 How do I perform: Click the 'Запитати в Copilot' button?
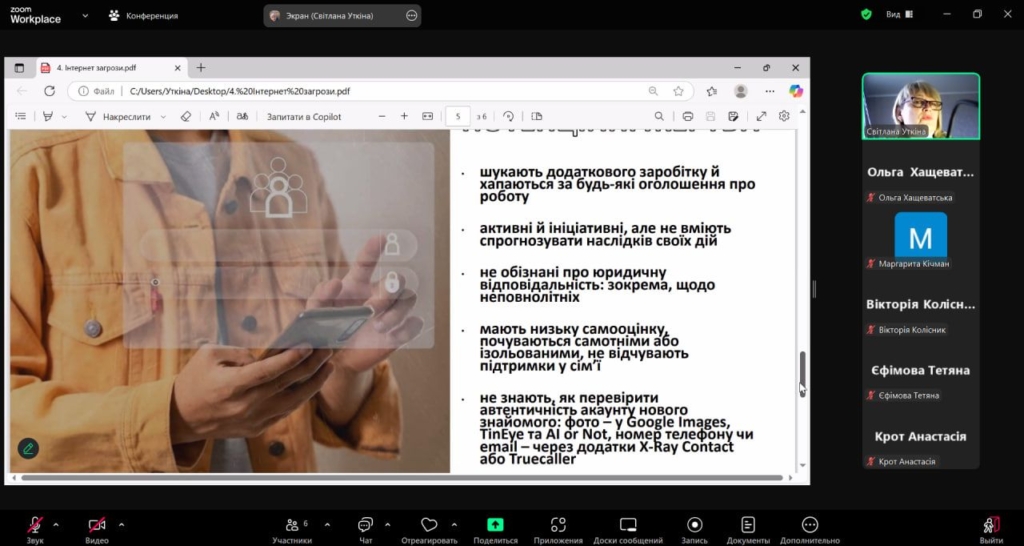coord(303,116)
